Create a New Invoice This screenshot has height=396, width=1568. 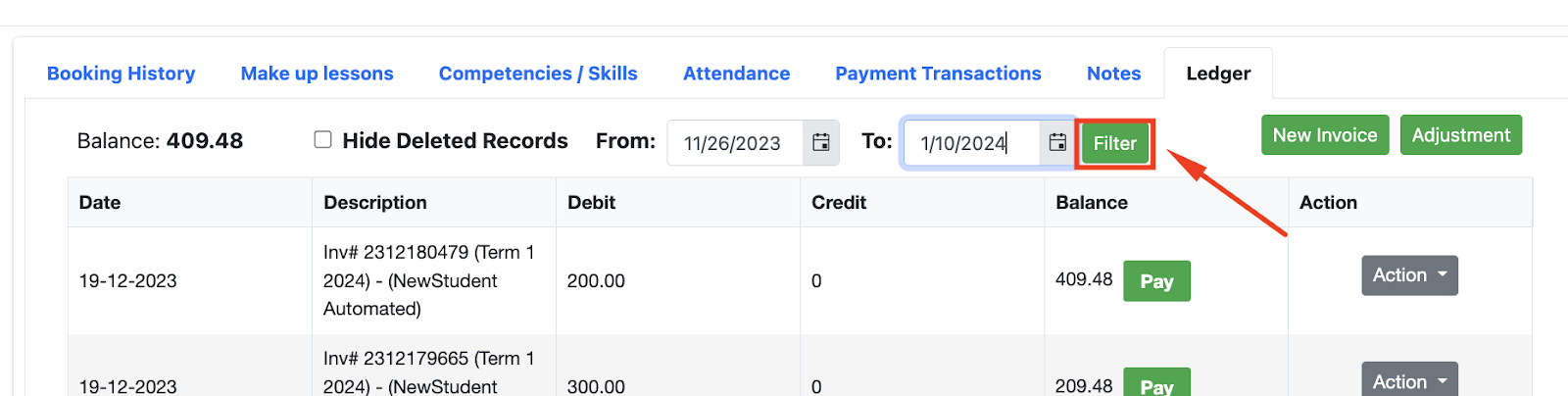pyautogui.click(x=1324, y=135)
